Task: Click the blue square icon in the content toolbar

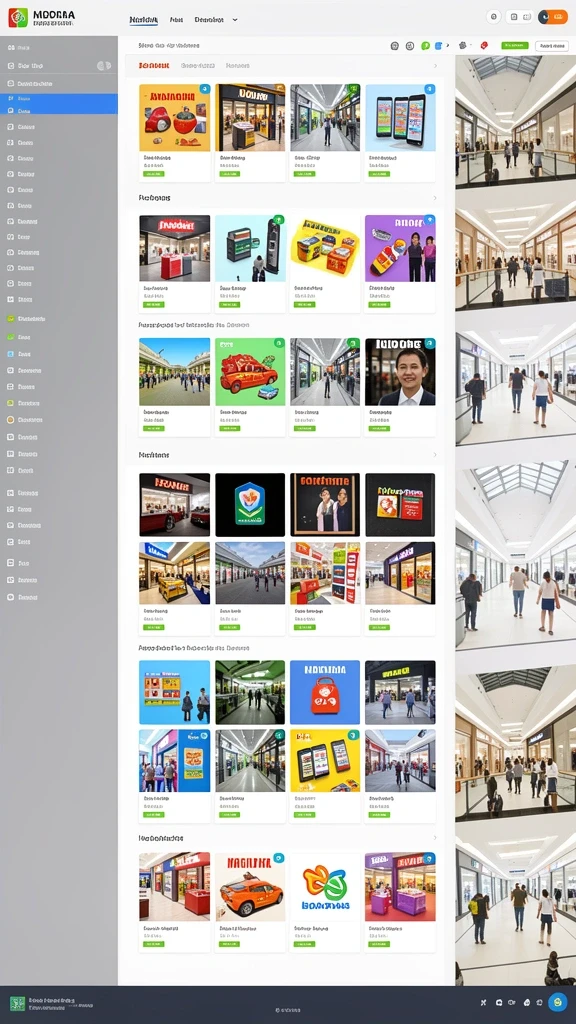Action: pyautogui.click(x=438, y=46)
